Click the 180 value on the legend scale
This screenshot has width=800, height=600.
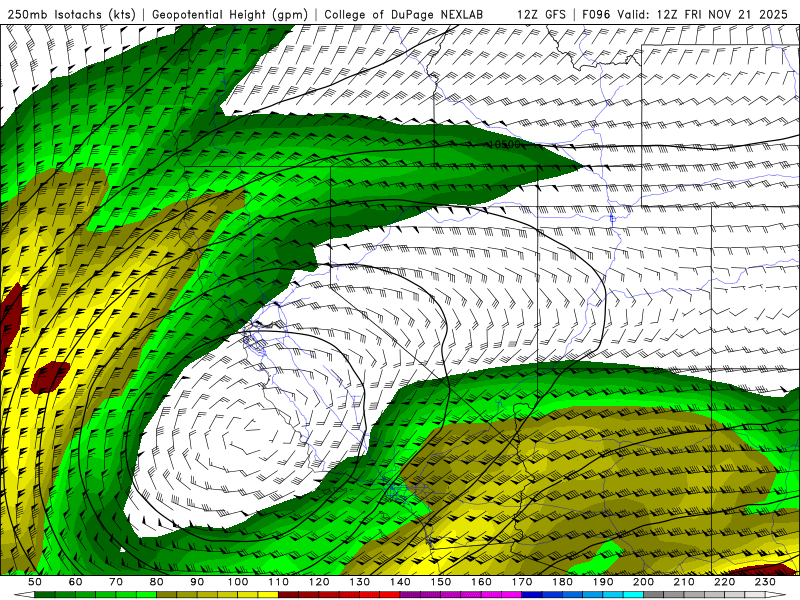coord(563,582)
